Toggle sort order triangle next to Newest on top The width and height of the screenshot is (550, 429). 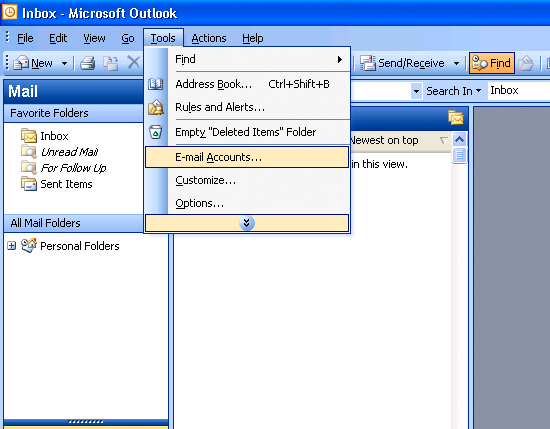[443, 141]
